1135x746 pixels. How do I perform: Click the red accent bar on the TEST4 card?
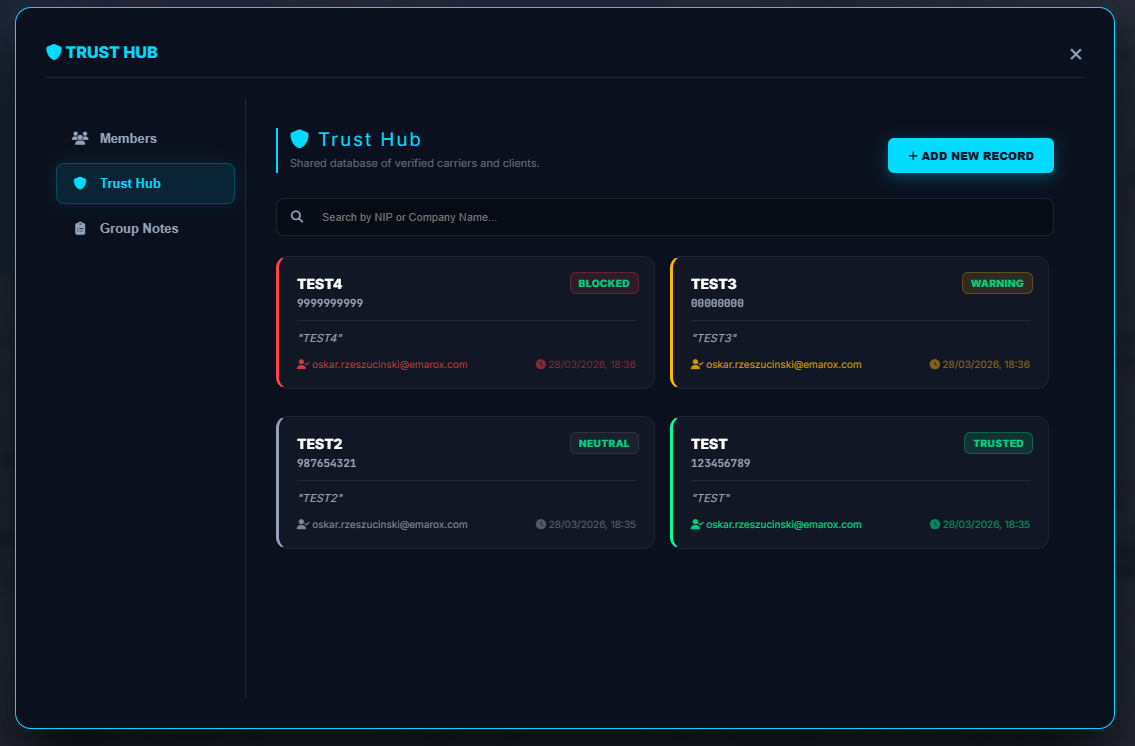pos(279,322)
